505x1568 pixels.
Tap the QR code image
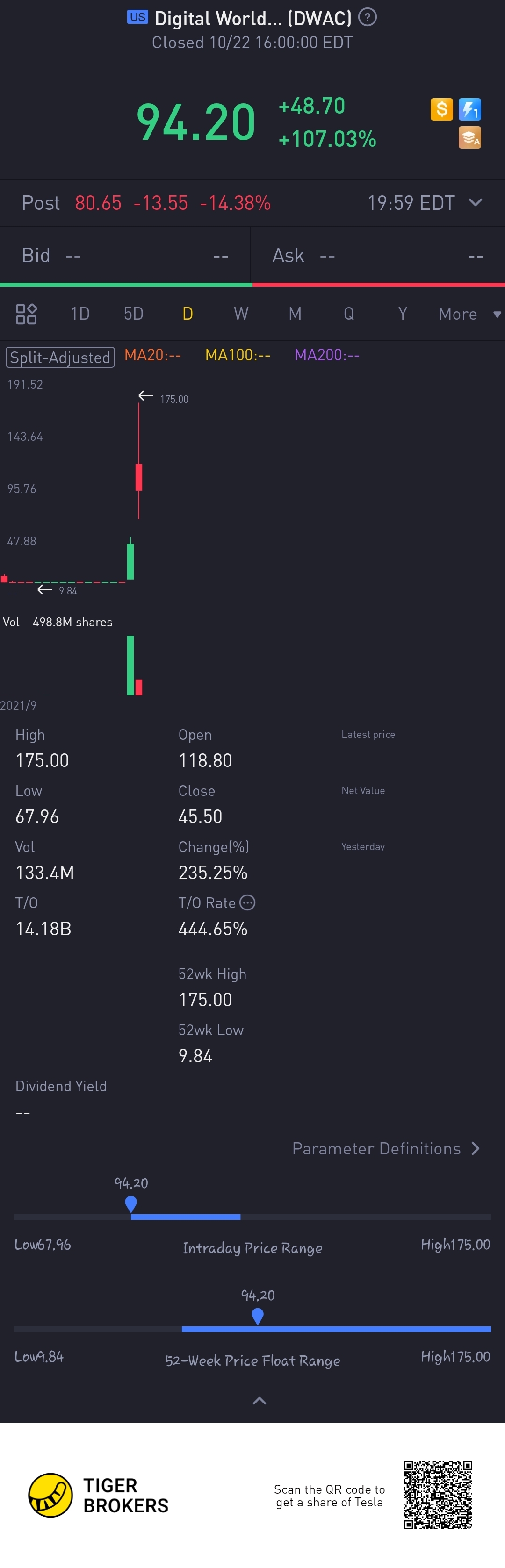tap(438, 1495)
